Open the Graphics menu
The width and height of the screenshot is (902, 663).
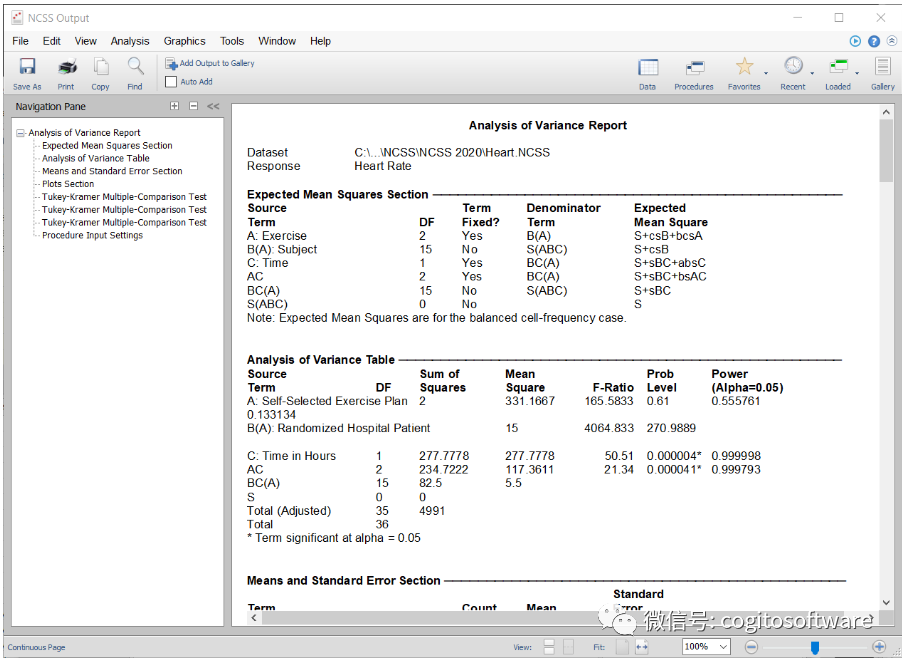(184, 41)
